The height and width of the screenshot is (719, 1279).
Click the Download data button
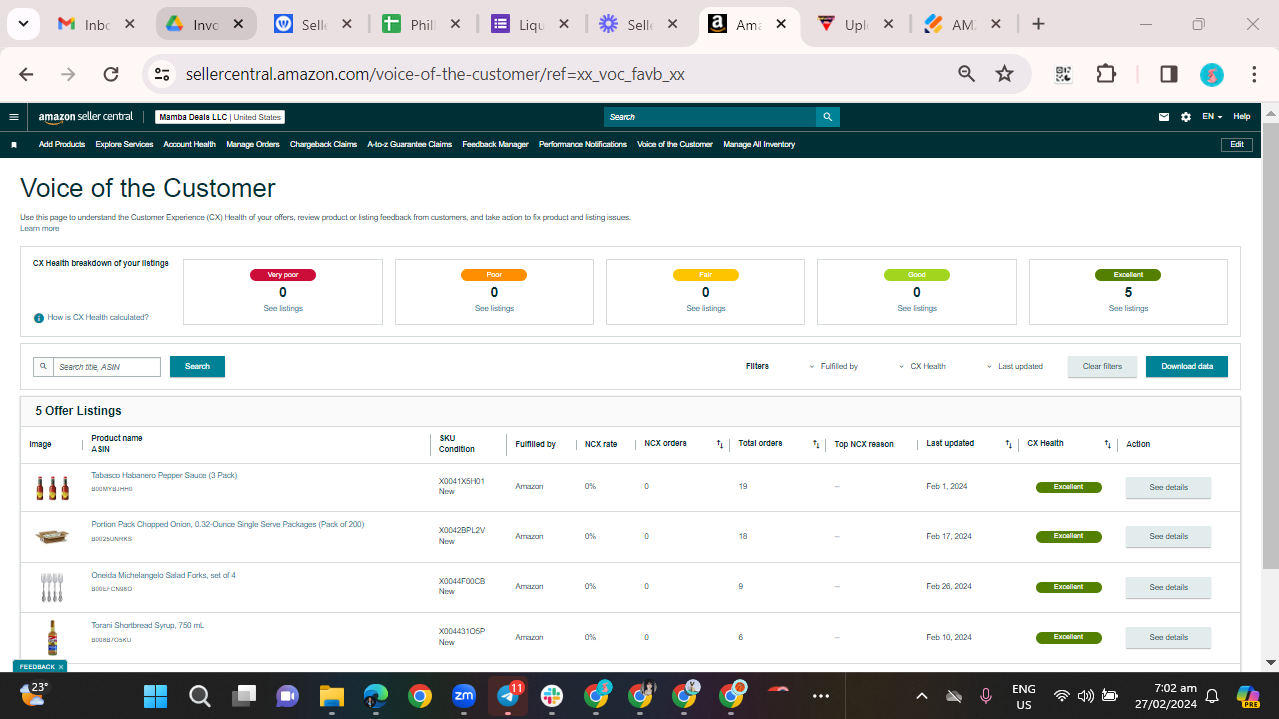(x=1187, y=367)
